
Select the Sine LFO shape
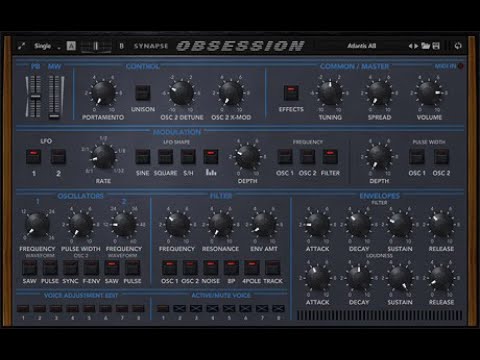point(143,156)
